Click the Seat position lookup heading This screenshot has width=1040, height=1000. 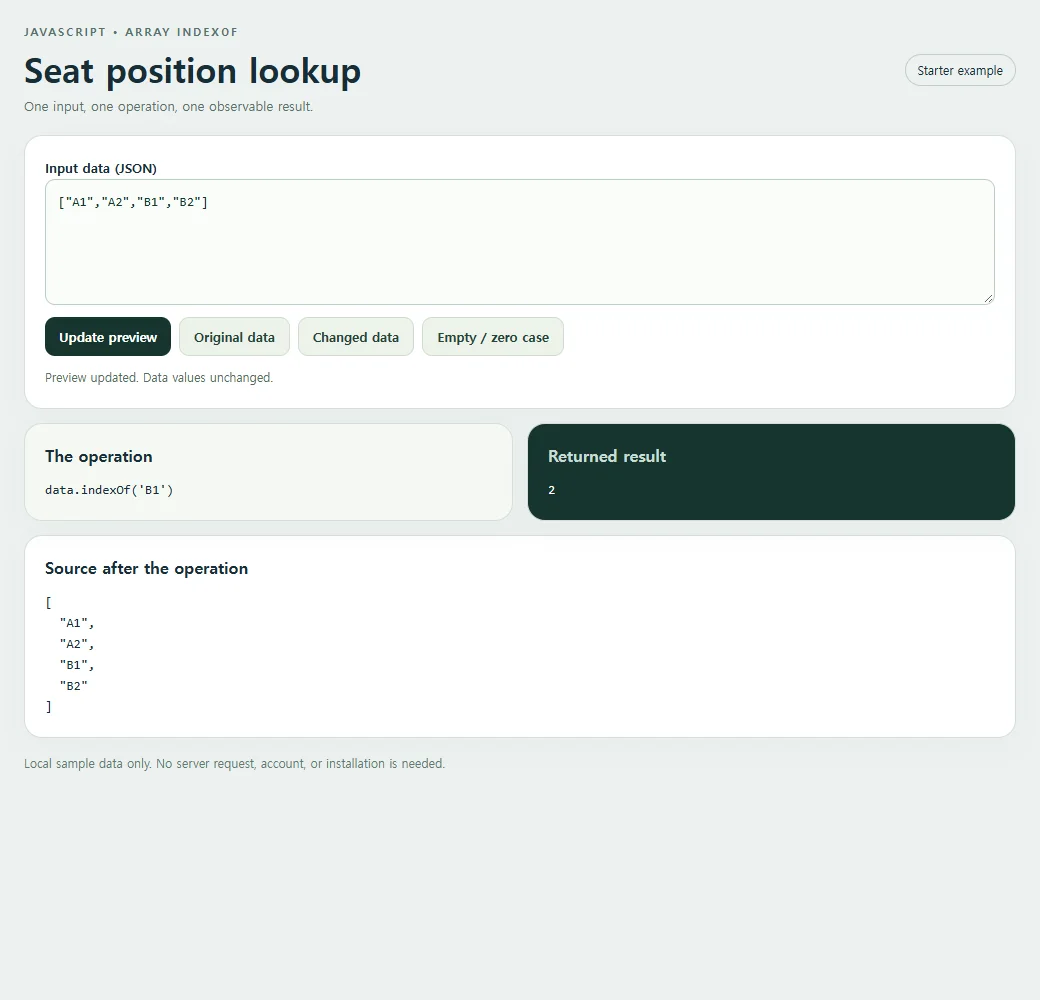coord(192,71)
